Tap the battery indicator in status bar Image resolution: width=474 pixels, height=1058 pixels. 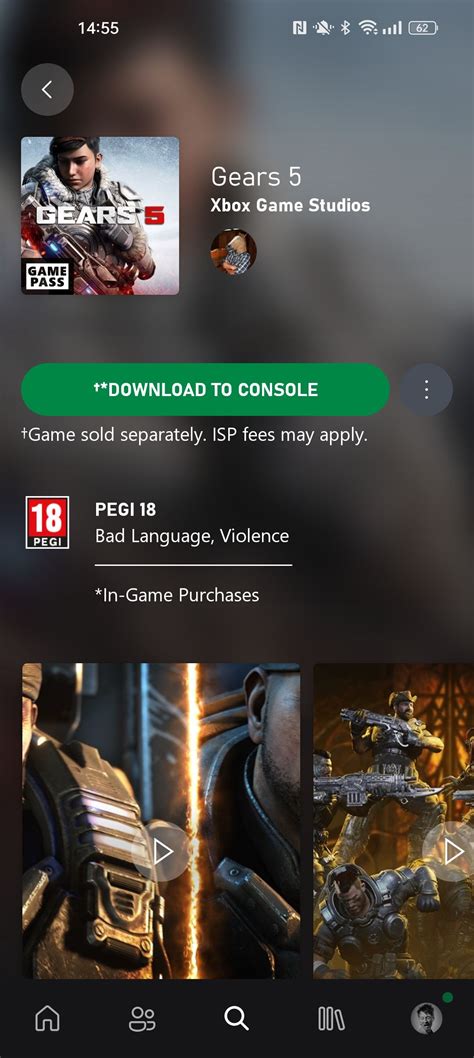tap(423, 28)
